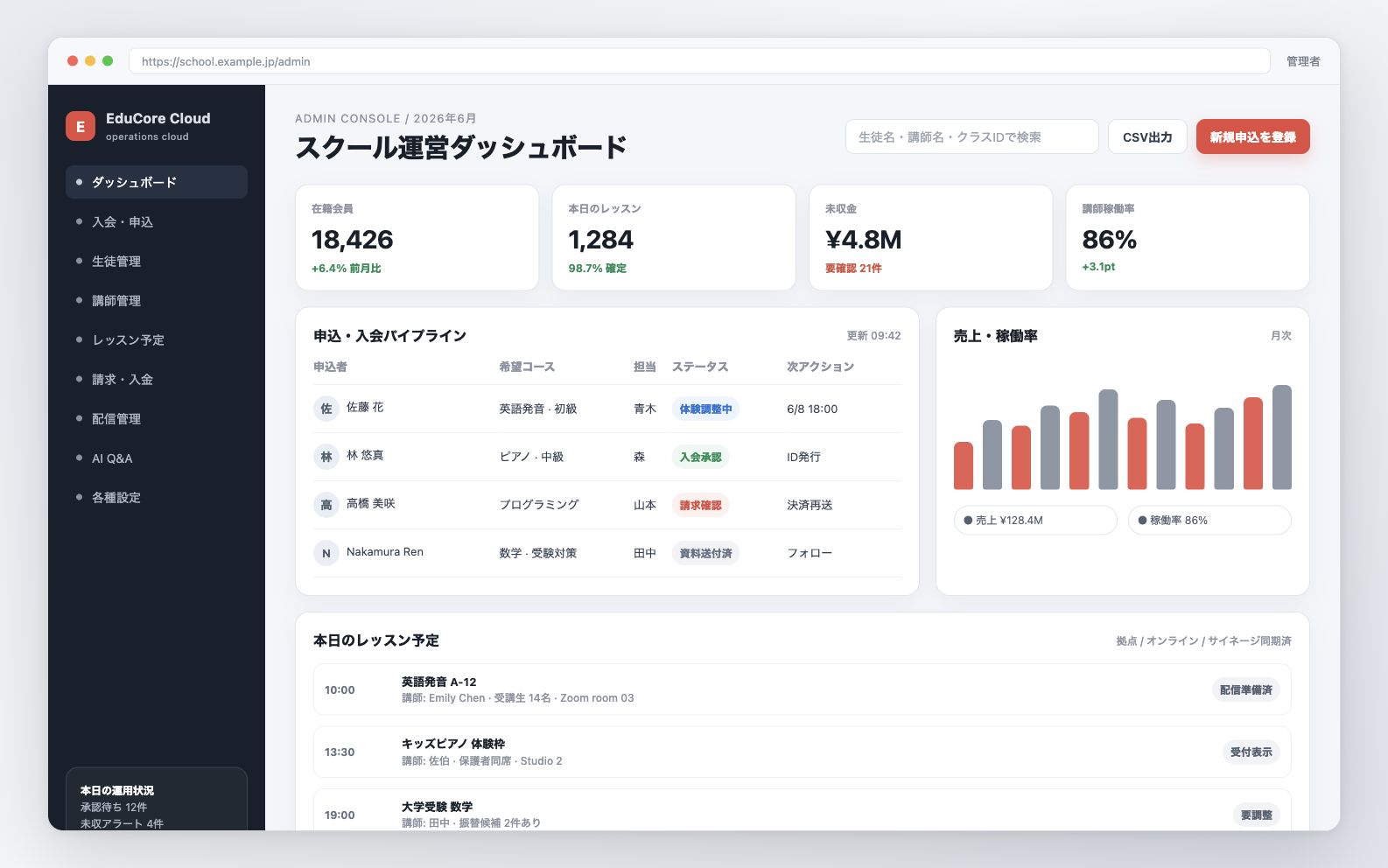The image size is (1388, 868).
Task: Open 各種設定 sidebar item
Action: tap(157, 497)
